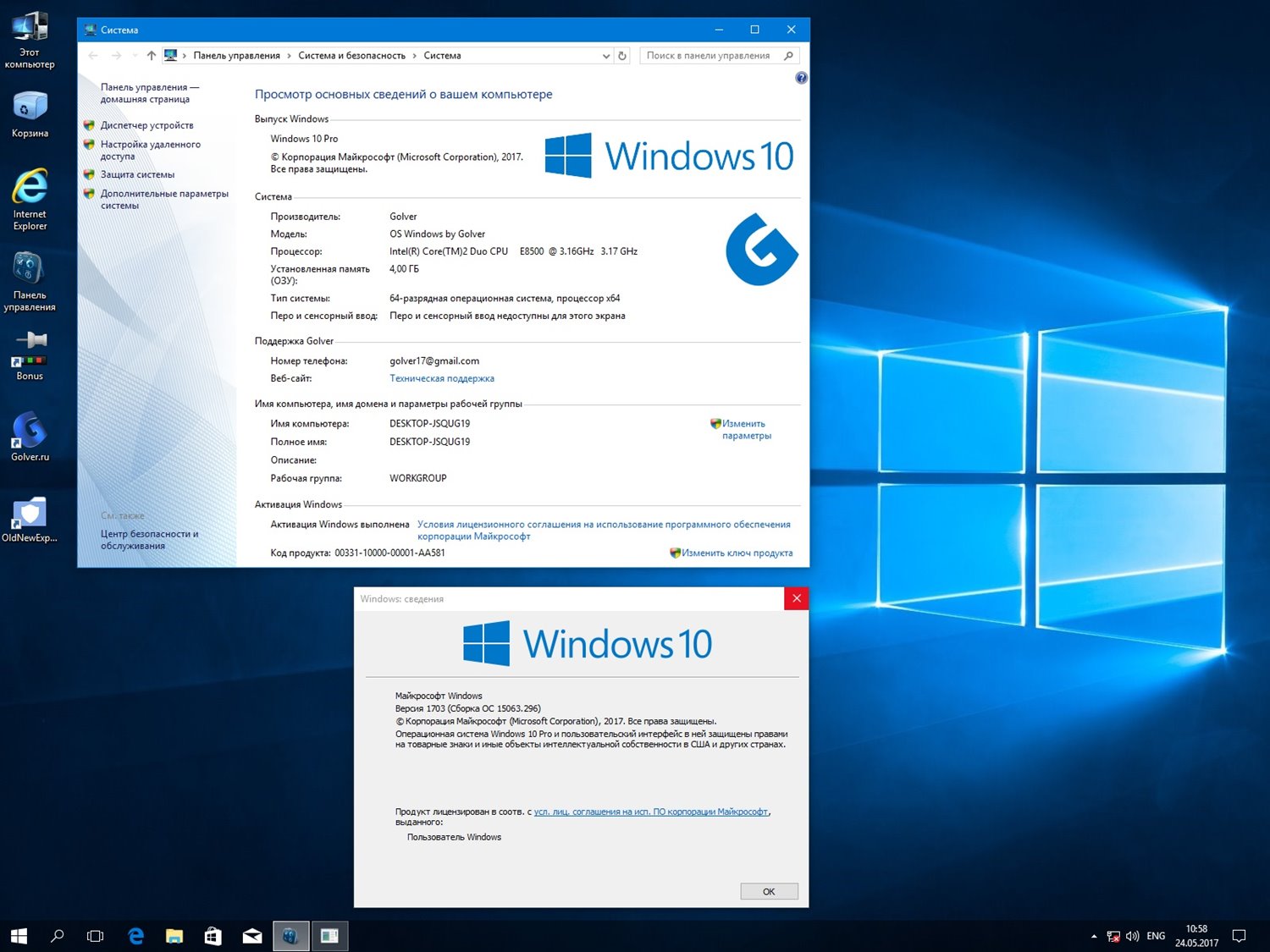Open Панель управления — домашняя страница link
The image size is (1270, 952).
[x=149, y=93]
